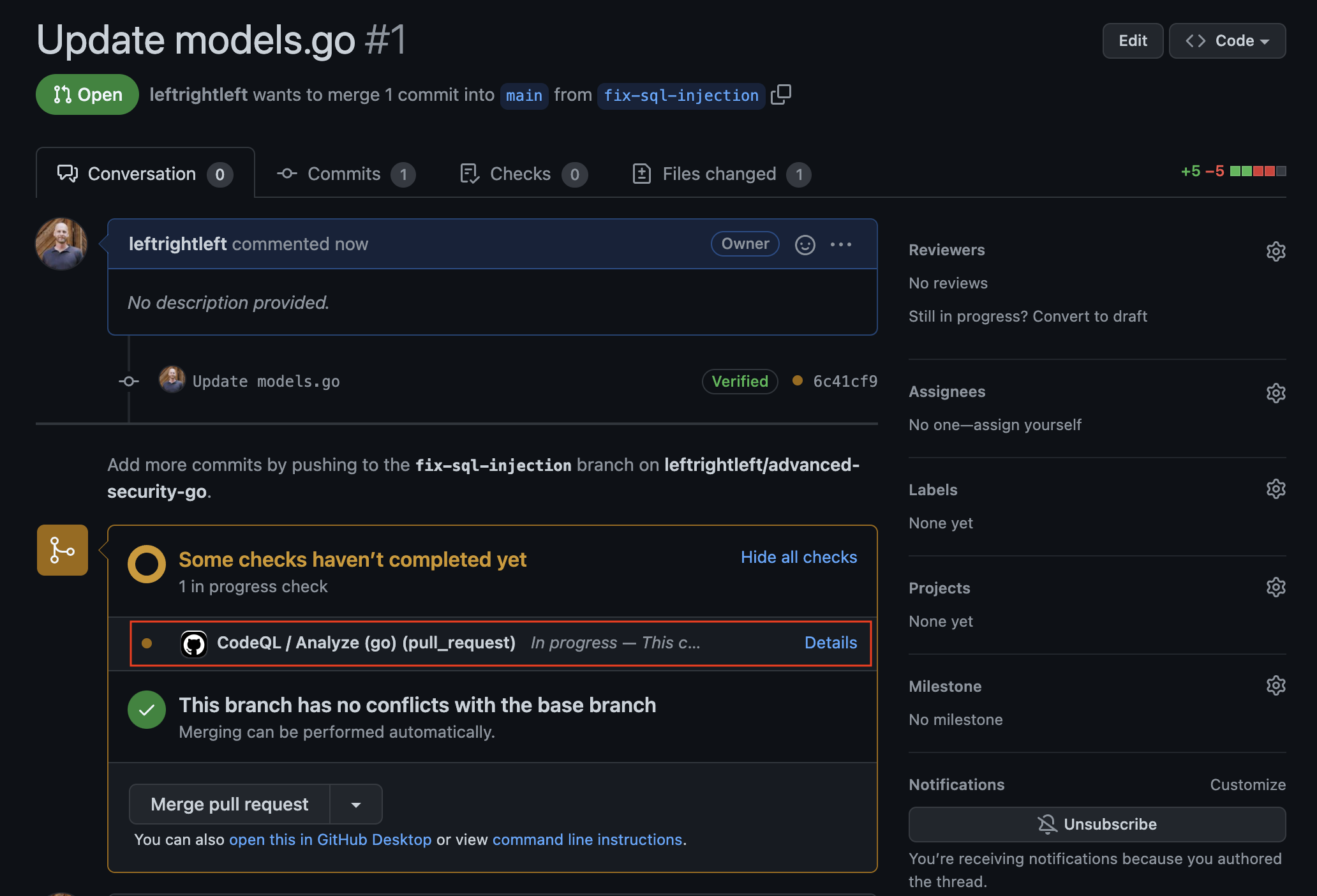Unsubscribe from thread notifications
Viewport: 1317px width, 896px height.
(1096, 824)
